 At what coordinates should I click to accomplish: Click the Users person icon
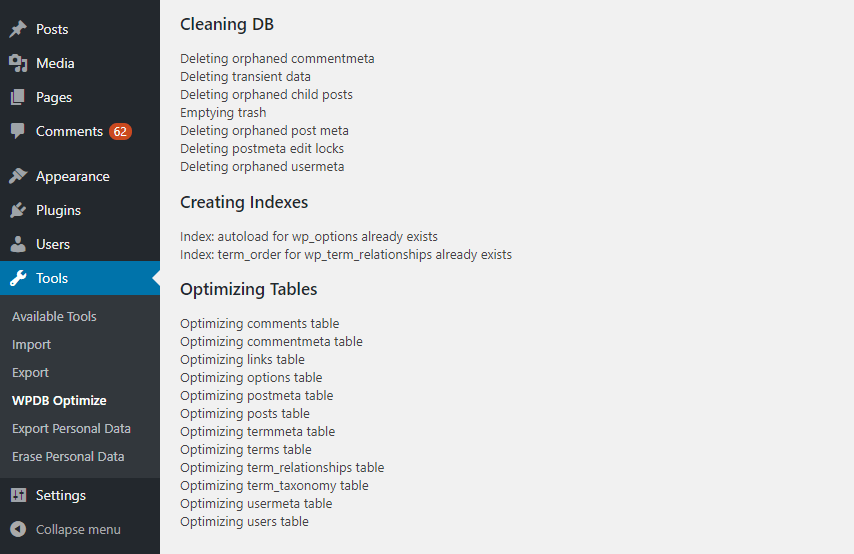pyautogui.click(x=18, y=245)
